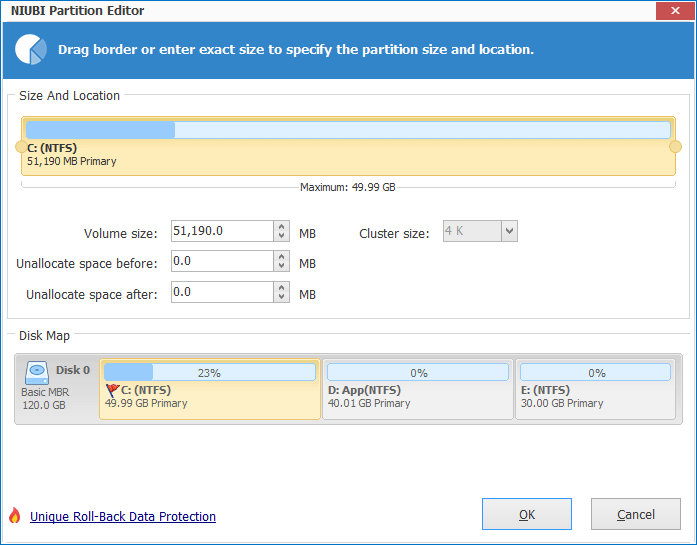Click right border handle of C: partition bar
The width and height of the screenshot is (697, 545).
click(x=675, y=147)
